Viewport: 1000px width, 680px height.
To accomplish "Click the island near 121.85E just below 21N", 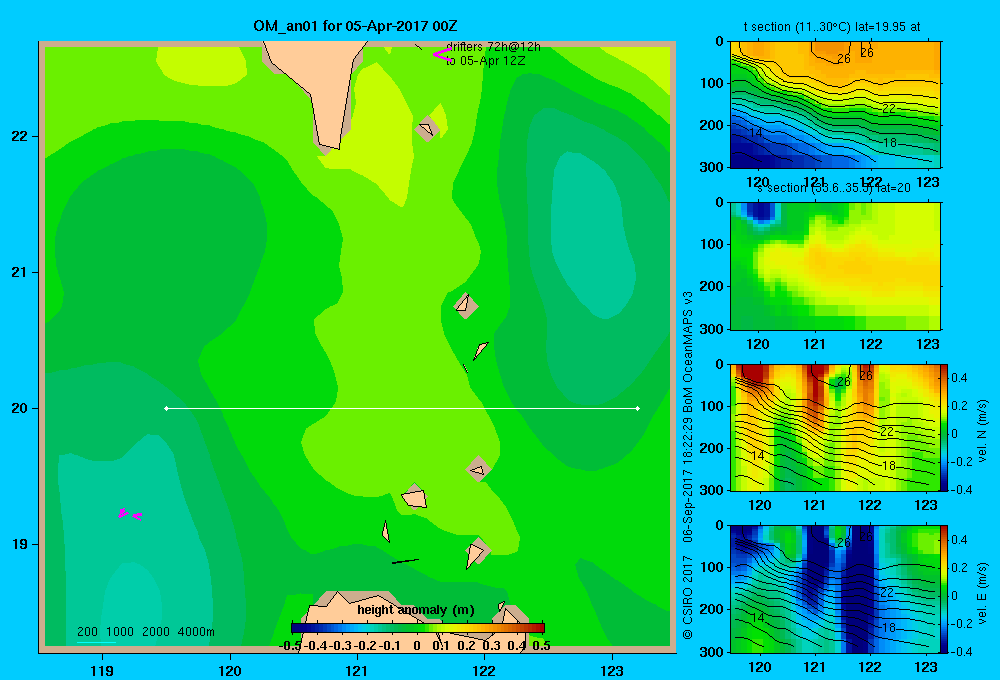I will 466,305.
